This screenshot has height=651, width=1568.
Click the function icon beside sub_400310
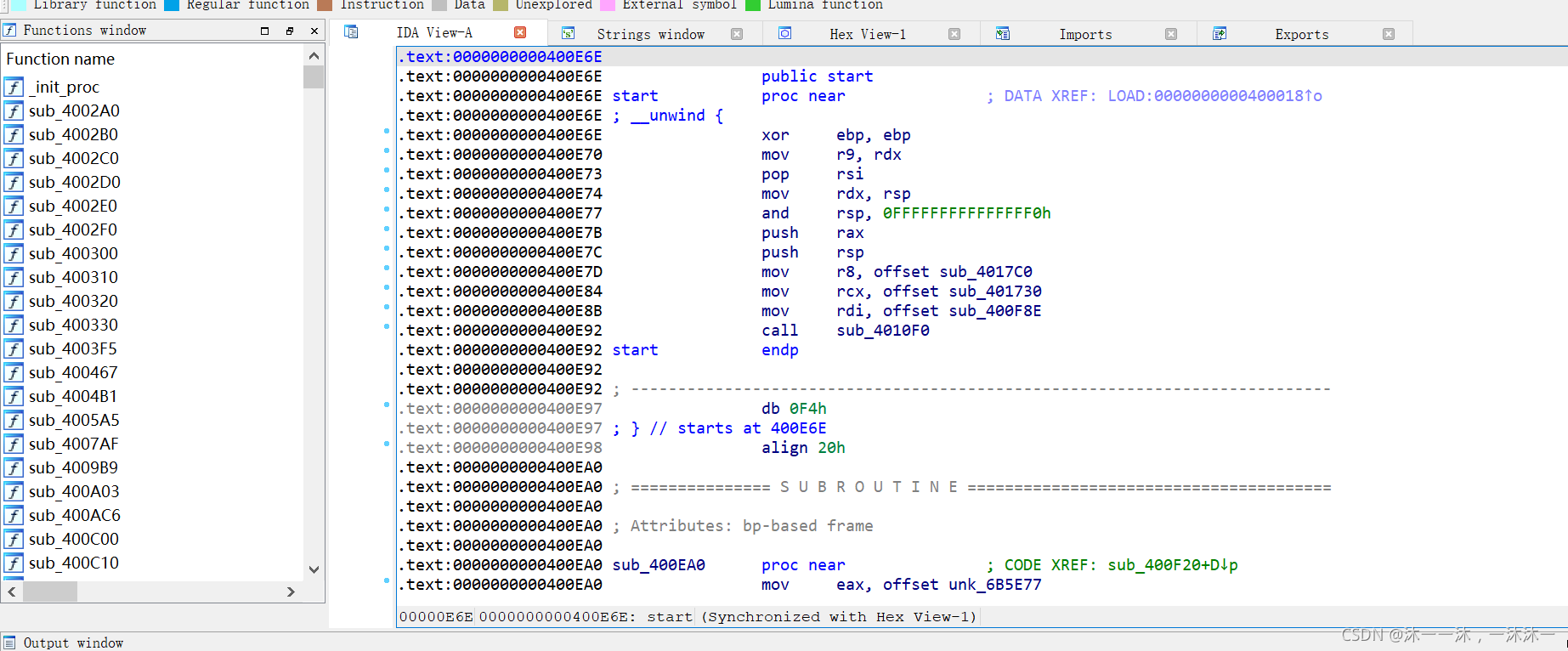pyautogui.click(x=14, y=277)
